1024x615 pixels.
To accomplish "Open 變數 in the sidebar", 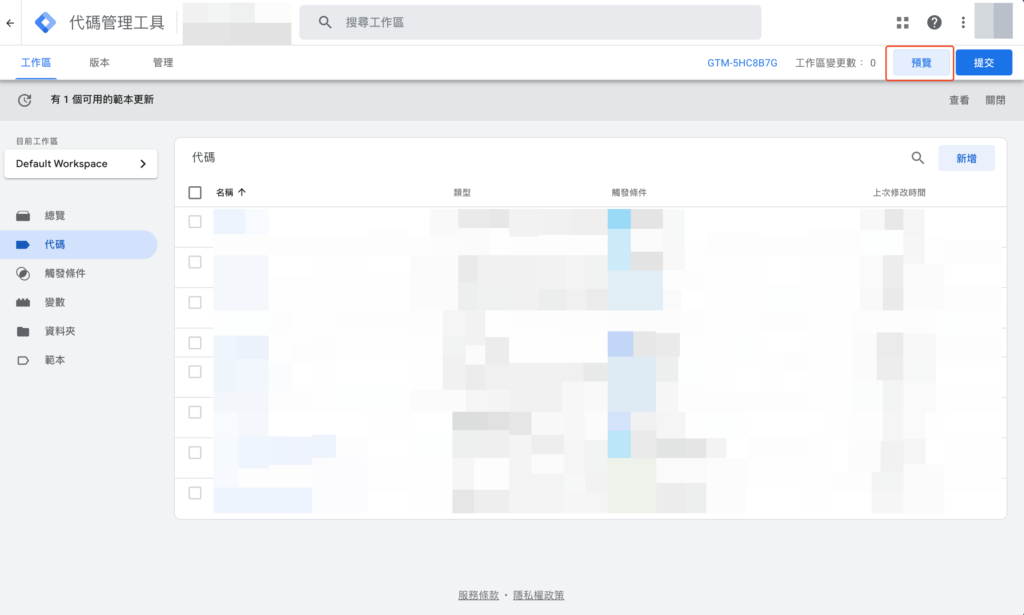I will pos(55,302).
